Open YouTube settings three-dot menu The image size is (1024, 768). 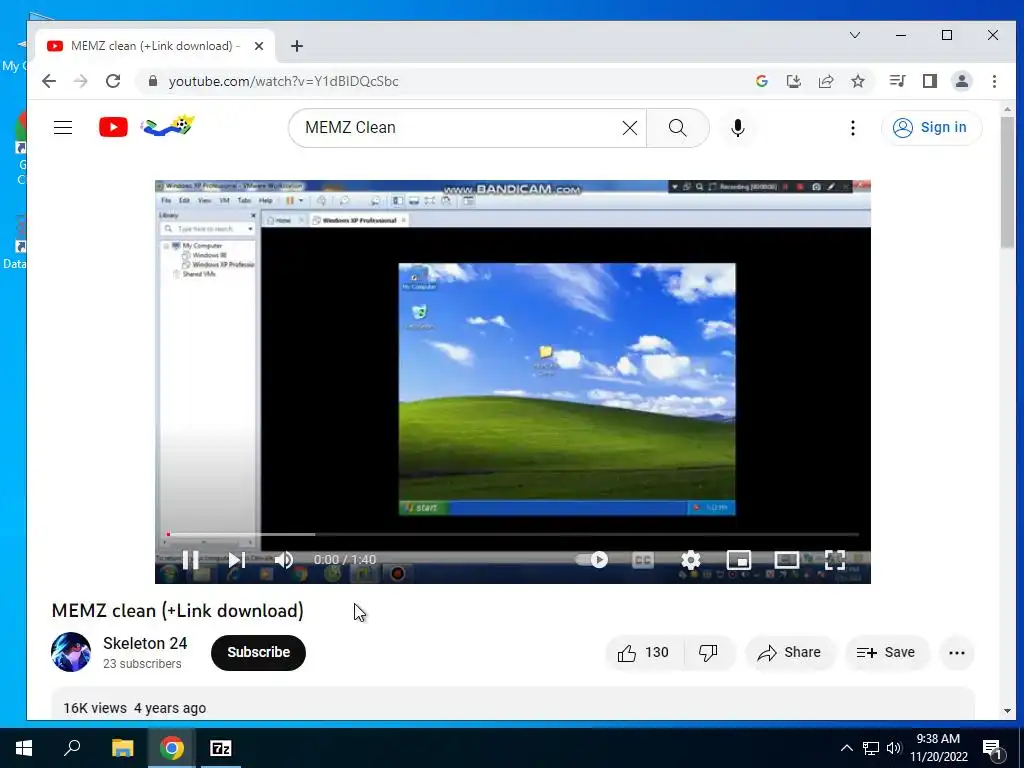tap(852, 128)
